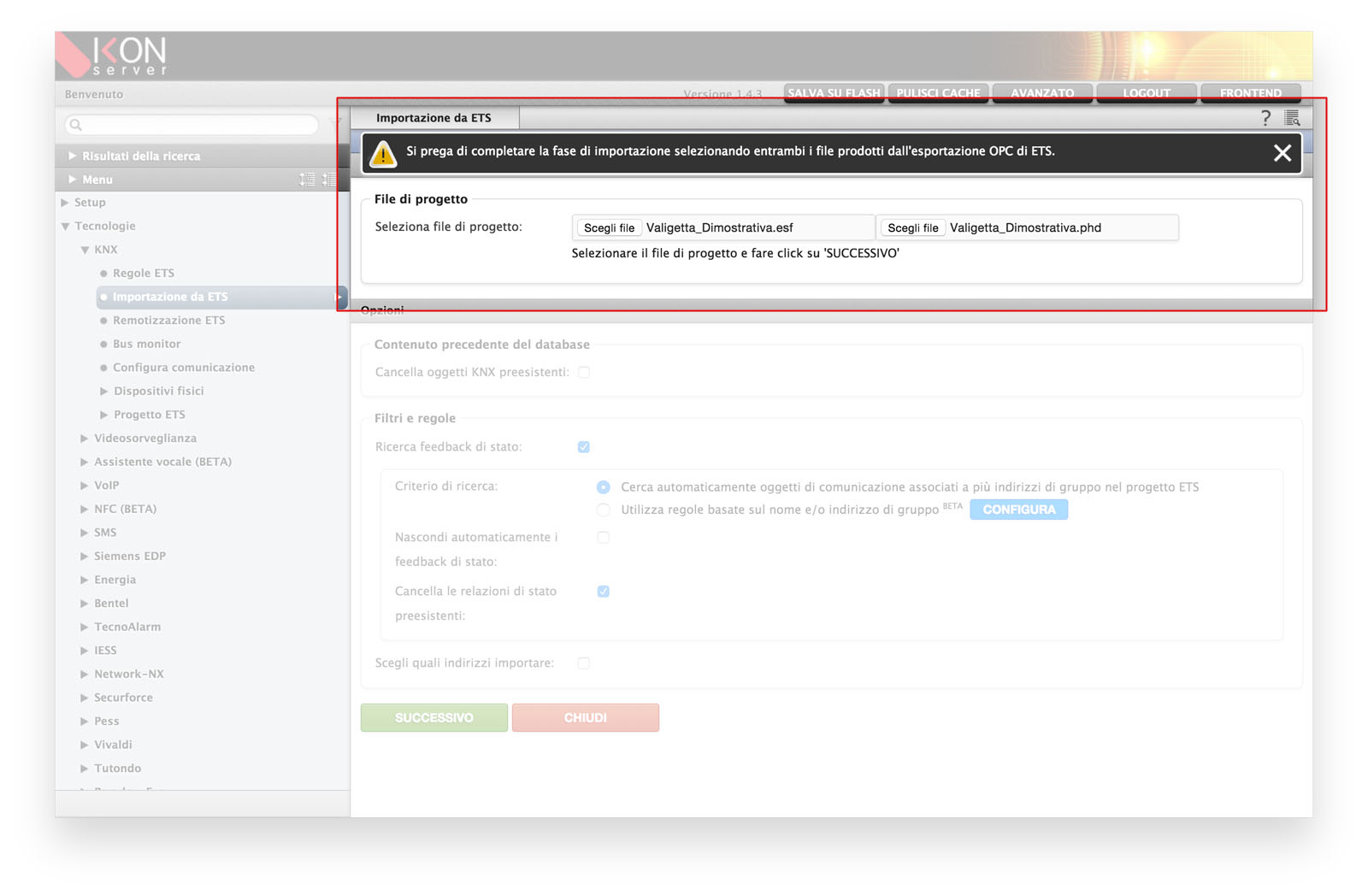Expand Energia tree node
This screenshot has height=896, width=1368.
[85, 580]
